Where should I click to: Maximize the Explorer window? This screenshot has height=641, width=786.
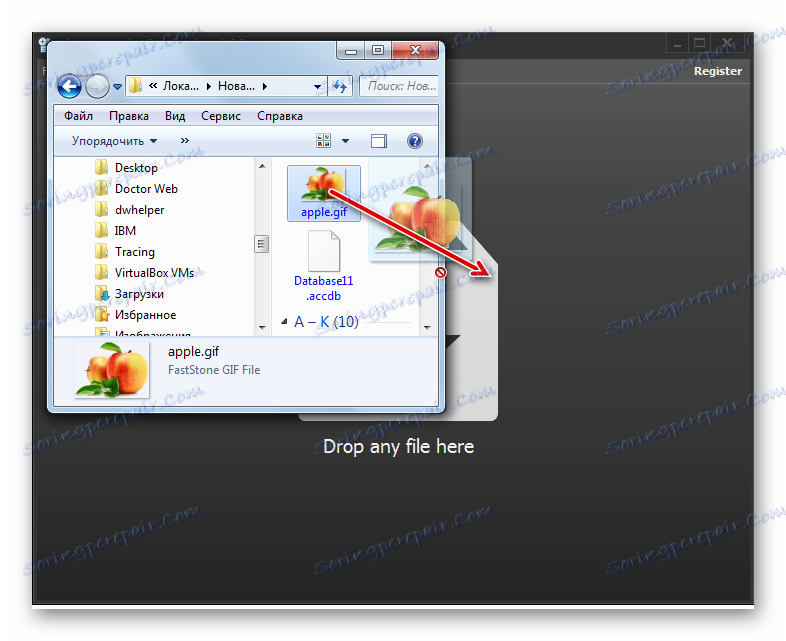[x=378, y=51]
